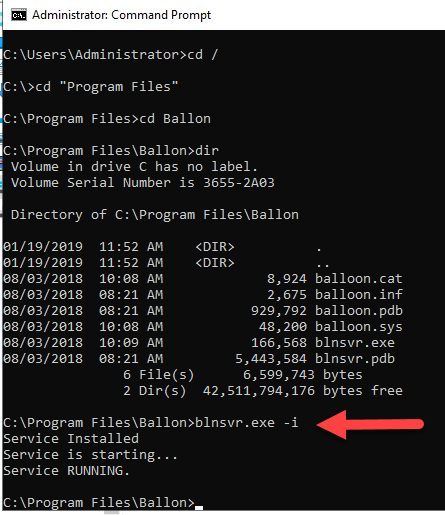Click the 42,511,794,176 bytes free text
This screenshot has width=445, height=515.
click(x=302, y=391)
